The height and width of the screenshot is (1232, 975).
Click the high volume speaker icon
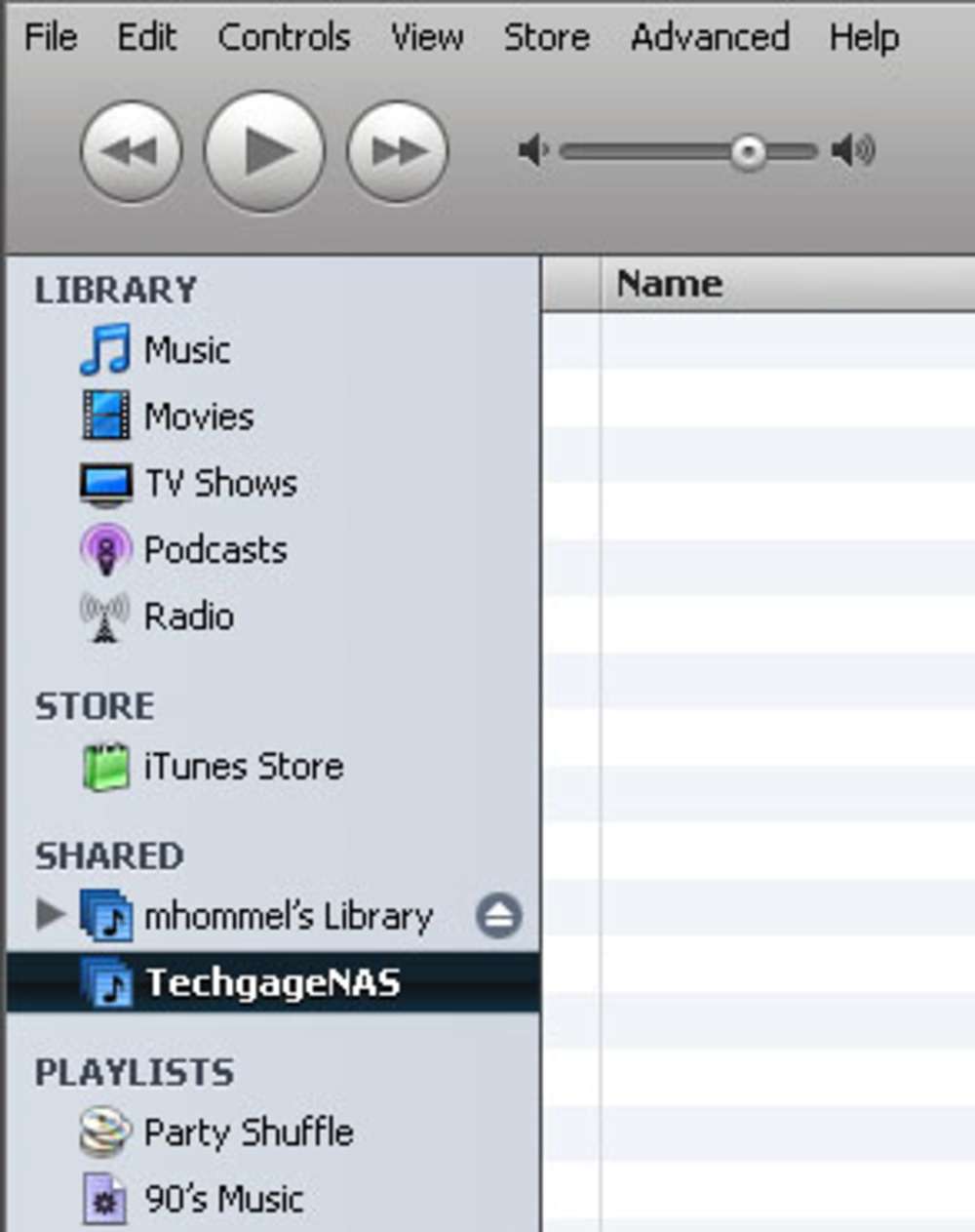(x=853, y=151)
